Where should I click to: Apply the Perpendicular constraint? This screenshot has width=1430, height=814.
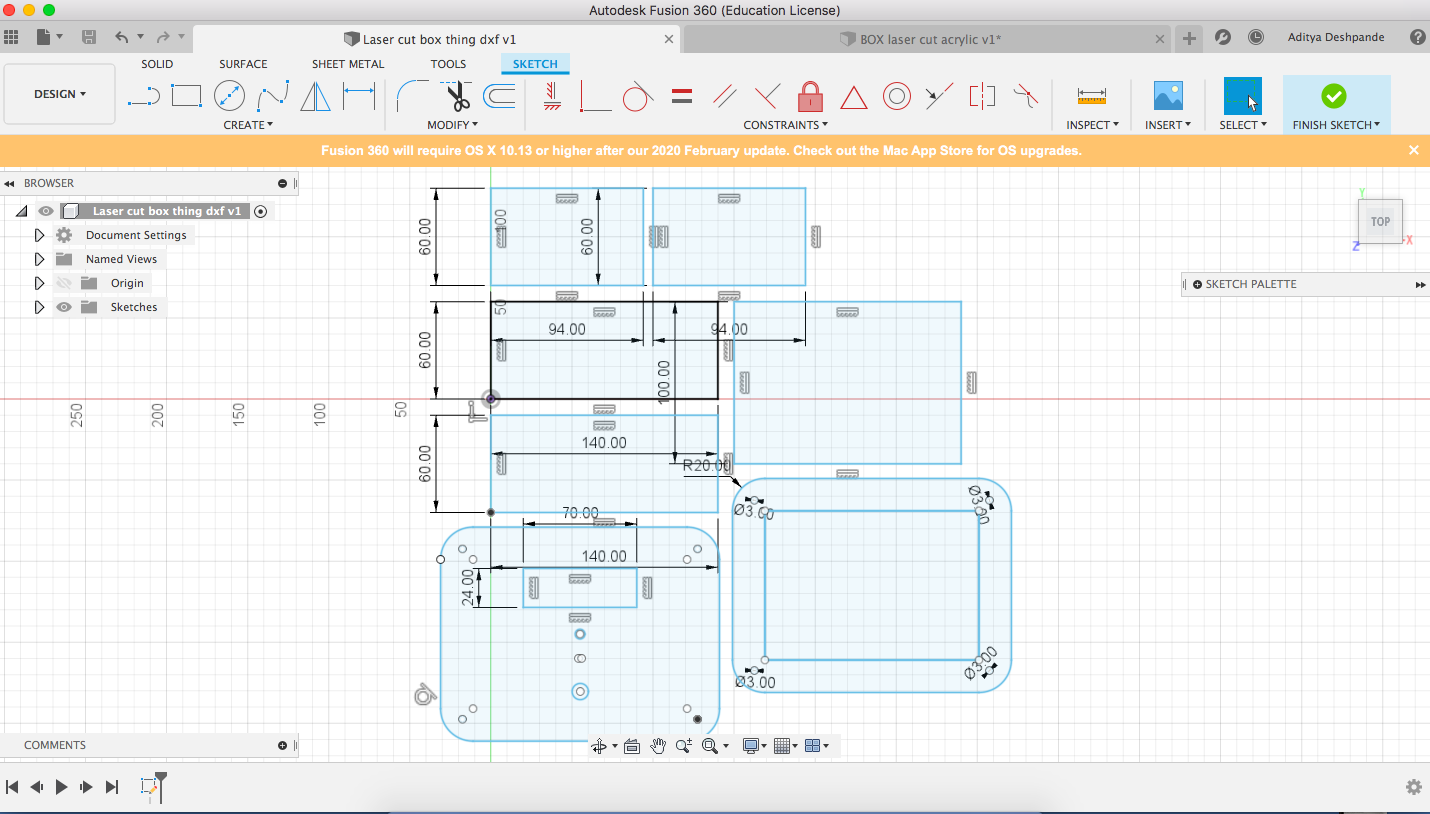point(767,96)
